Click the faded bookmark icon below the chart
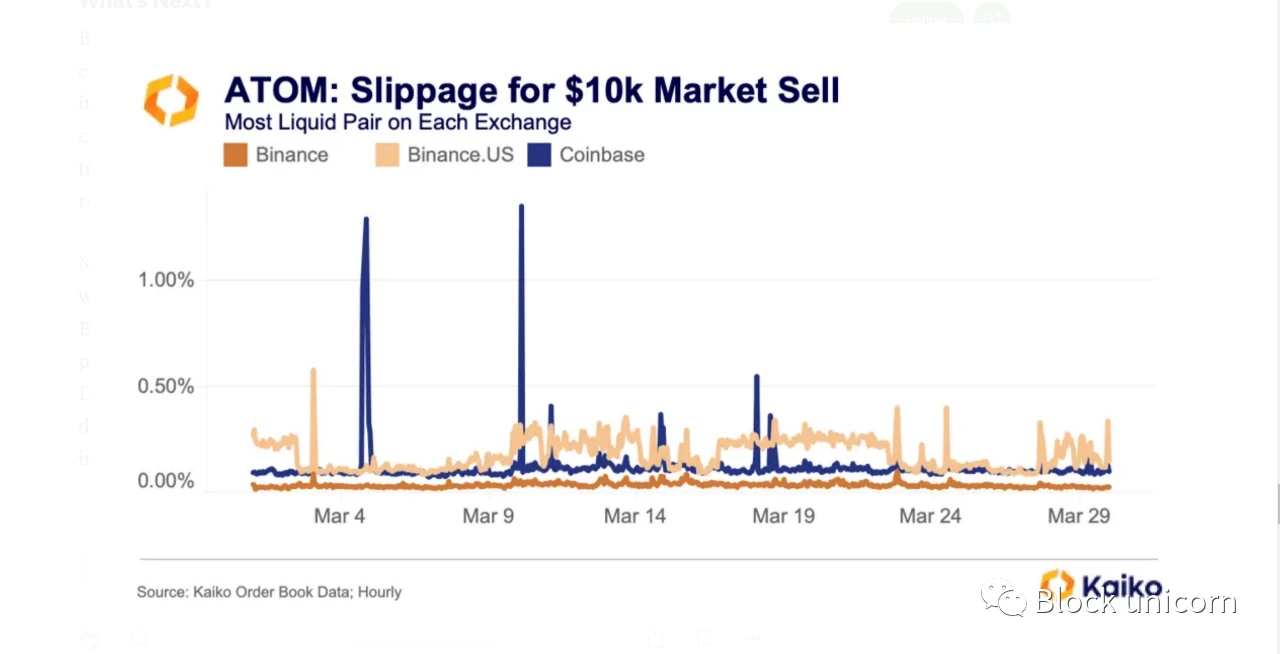This screenshot has height=654, width=1280. (704, 639)
